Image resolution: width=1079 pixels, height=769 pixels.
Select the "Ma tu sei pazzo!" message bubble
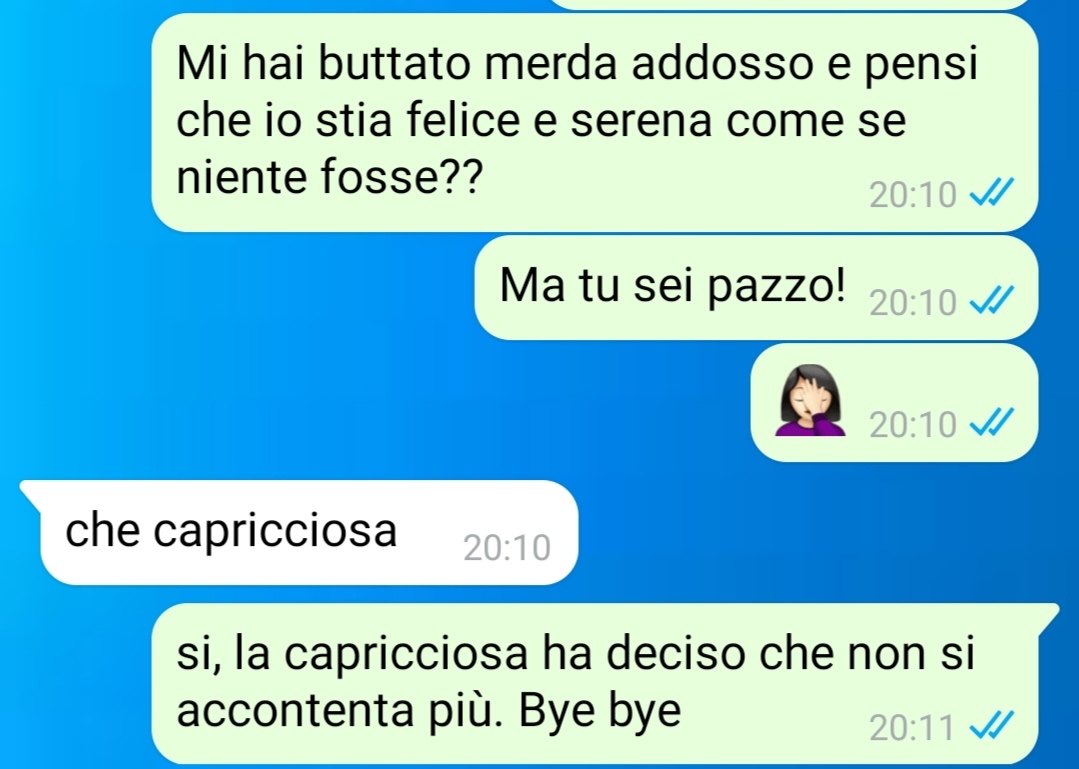[x=756, y=288]
